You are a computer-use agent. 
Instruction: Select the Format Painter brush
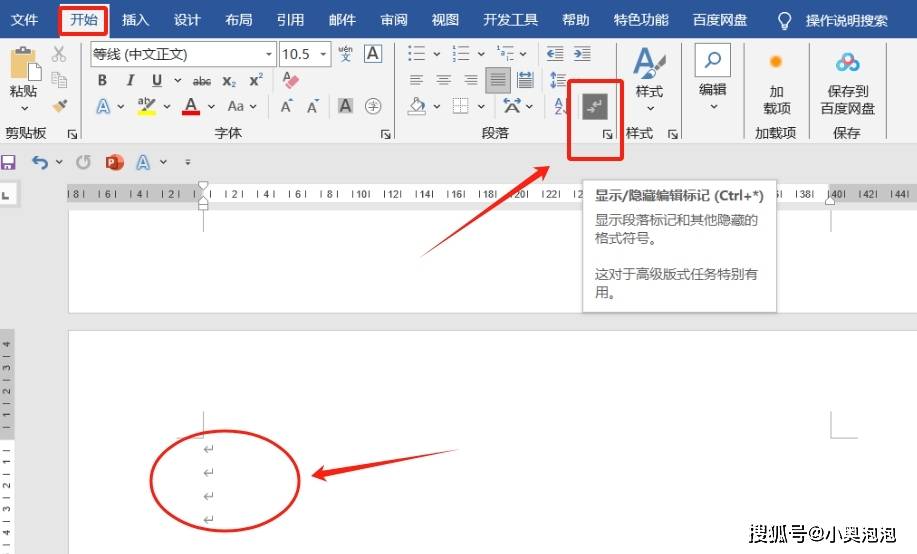(x=59, y=106)
